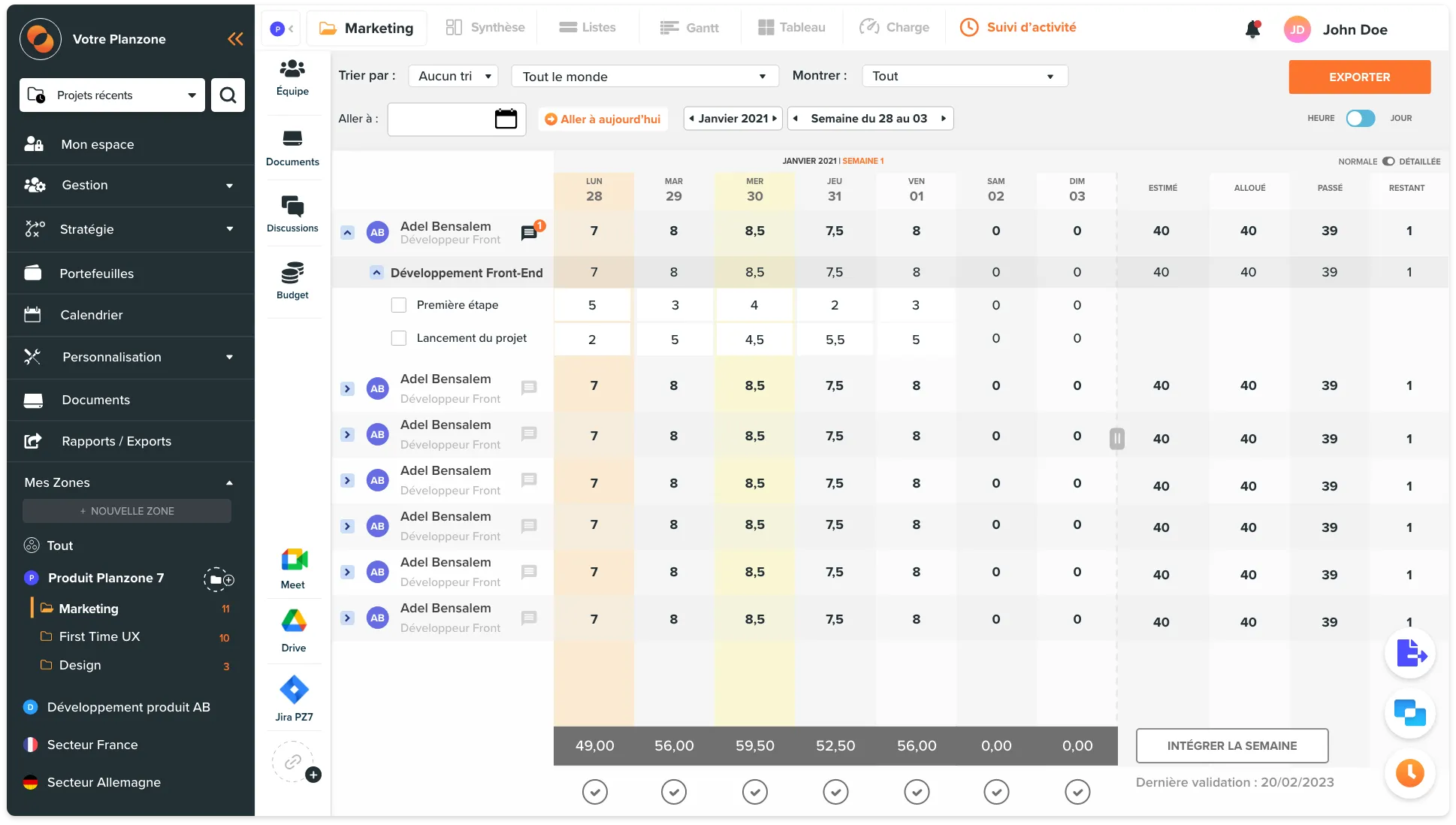The height and width of the screenshot is (825, 1456).
Task: Open the Équipe panel icon
Action: coord(292,69)
